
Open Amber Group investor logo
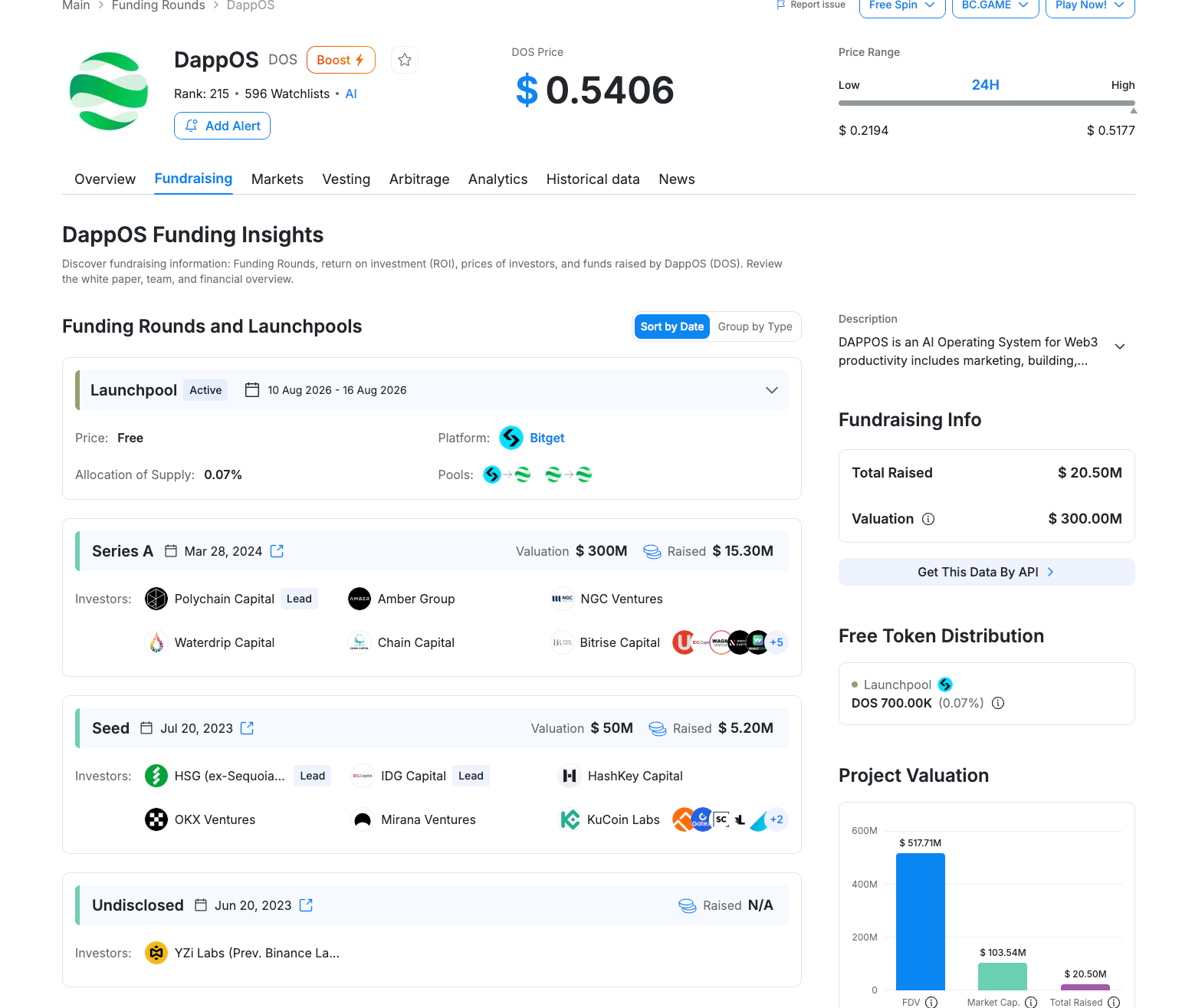point(360,599)
